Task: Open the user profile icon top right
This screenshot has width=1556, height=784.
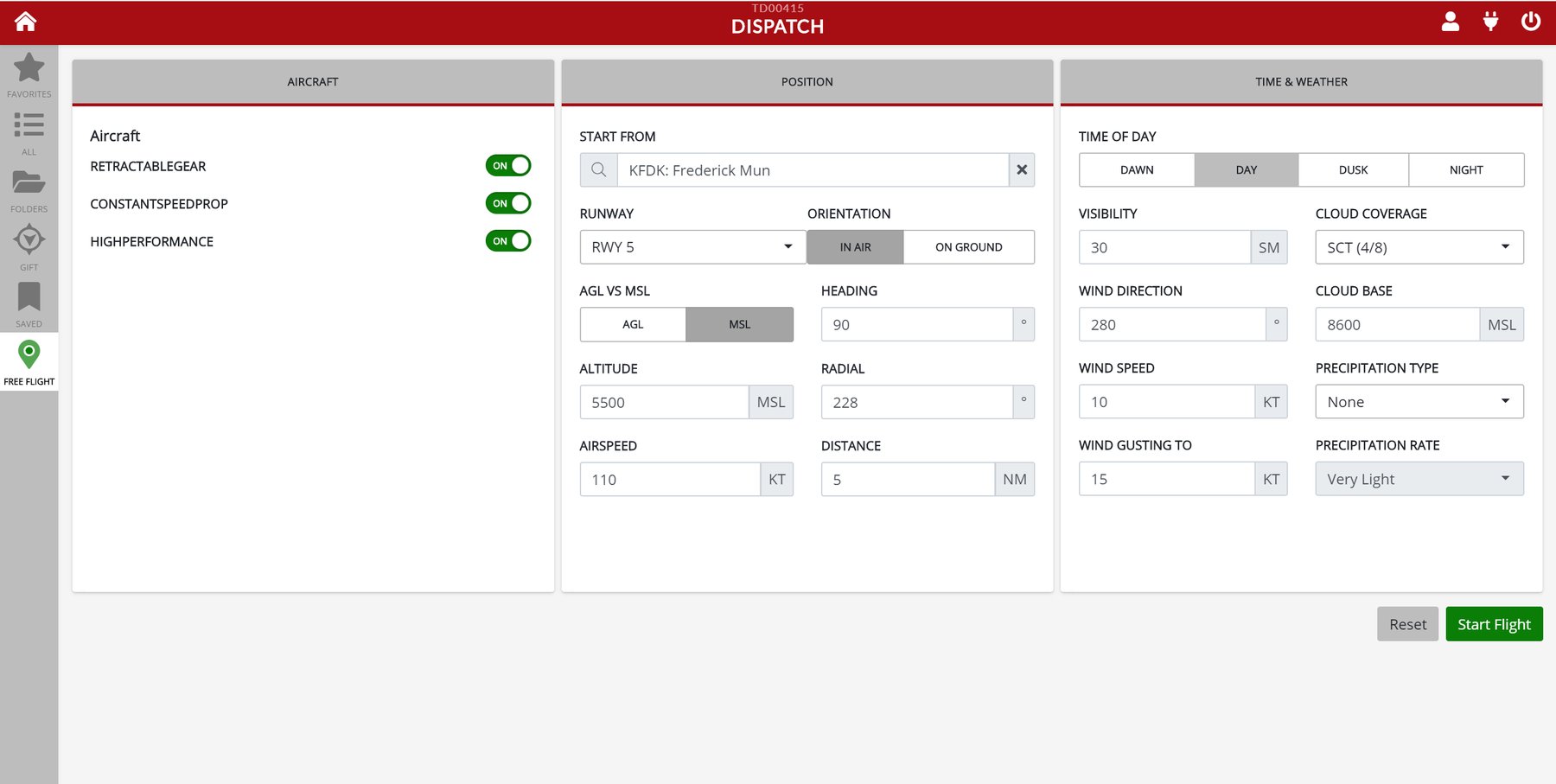Action: (1450, 22)
